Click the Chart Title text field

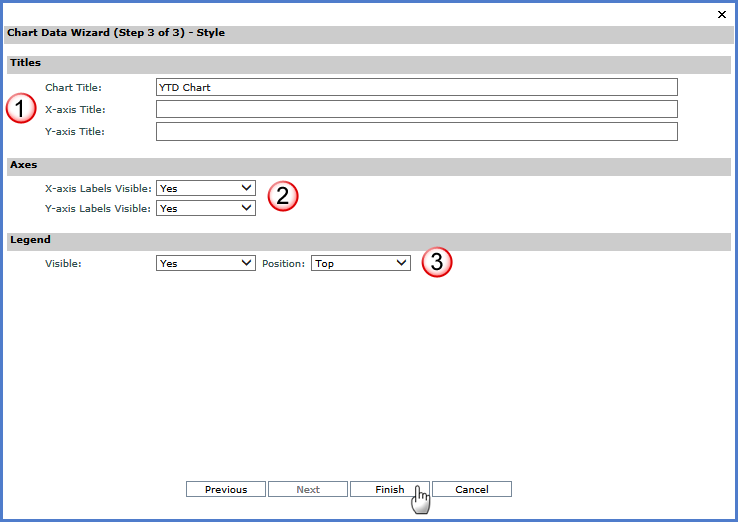click(x=416, y=87)
